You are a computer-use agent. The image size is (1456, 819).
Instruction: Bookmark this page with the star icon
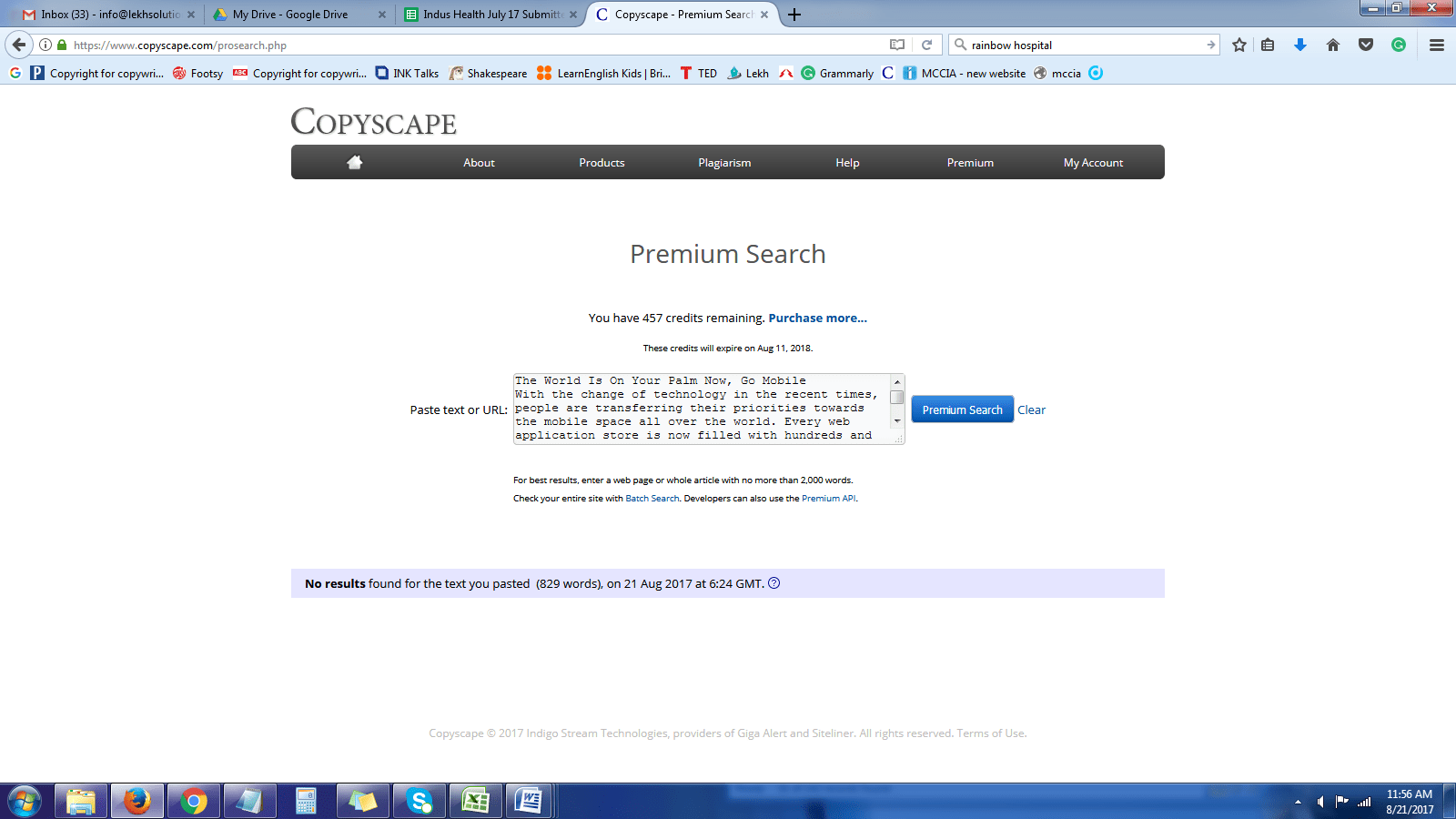pos(1239,45)
